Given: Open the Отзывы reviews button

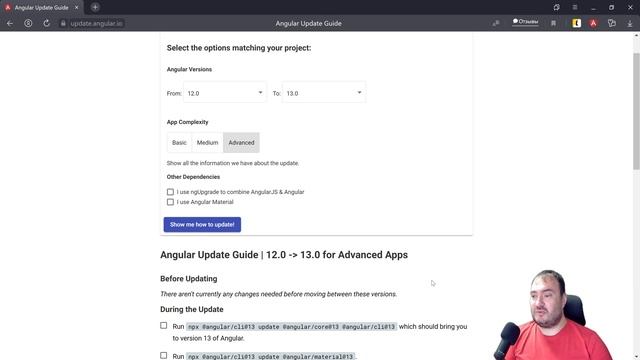Looking at the screenshot, I should pos(525,21).
